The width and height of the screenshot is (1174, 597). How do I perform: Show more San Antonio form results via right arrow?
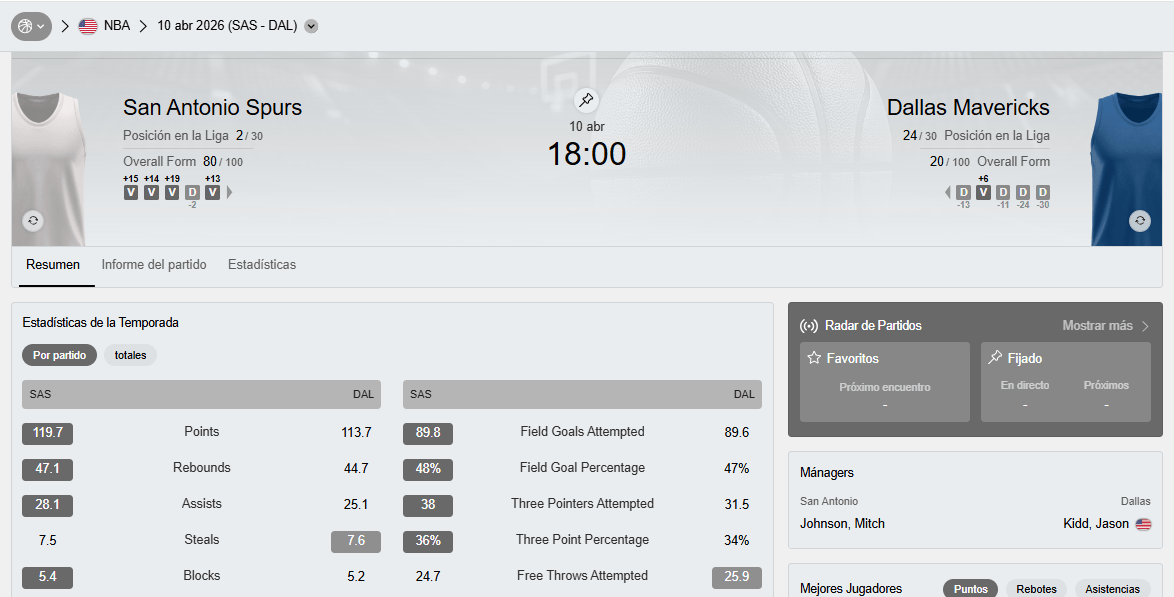pos(229,192)
